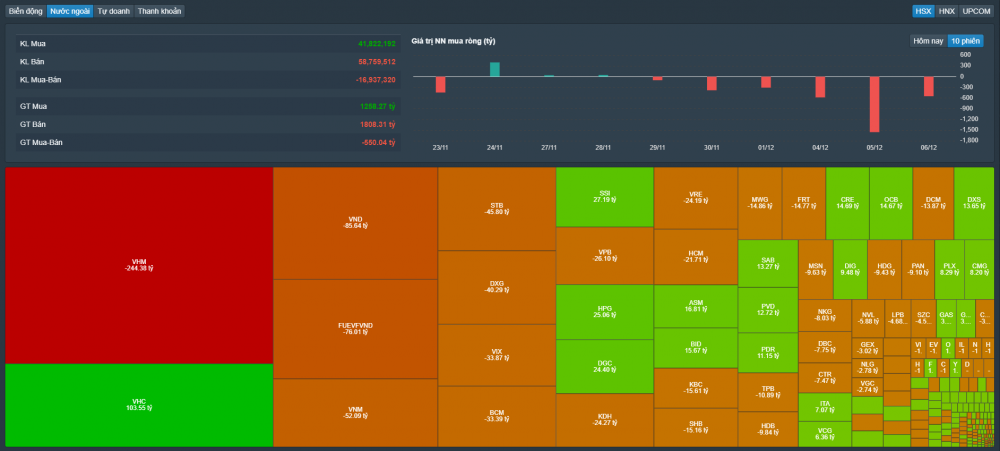Viewport: 1000px width, 451px height.
Task: Click the BID green tile
Action: [696, 348]
